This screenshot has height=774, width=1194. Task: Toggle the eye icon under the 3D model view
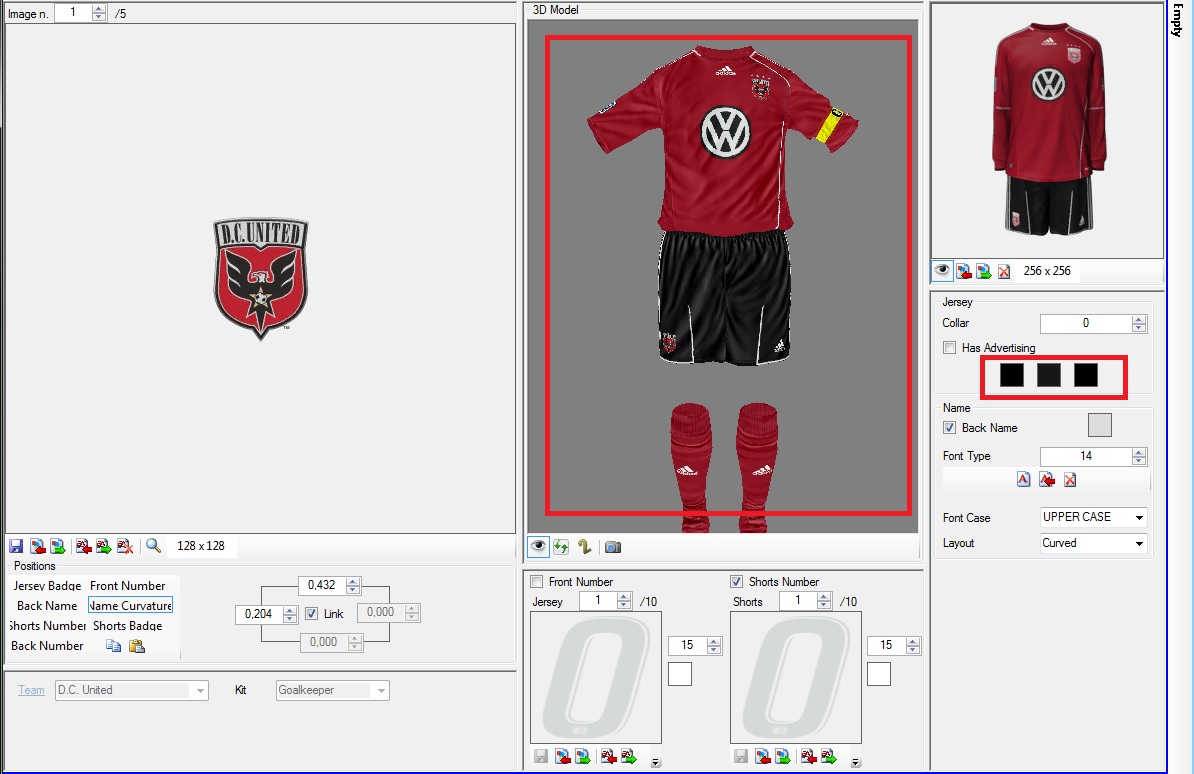click(539, 547)
